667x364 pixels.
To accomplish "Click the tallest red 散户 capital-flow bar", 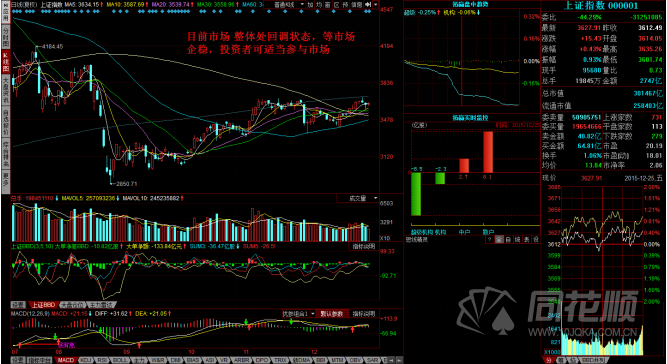I will point(488,152).
